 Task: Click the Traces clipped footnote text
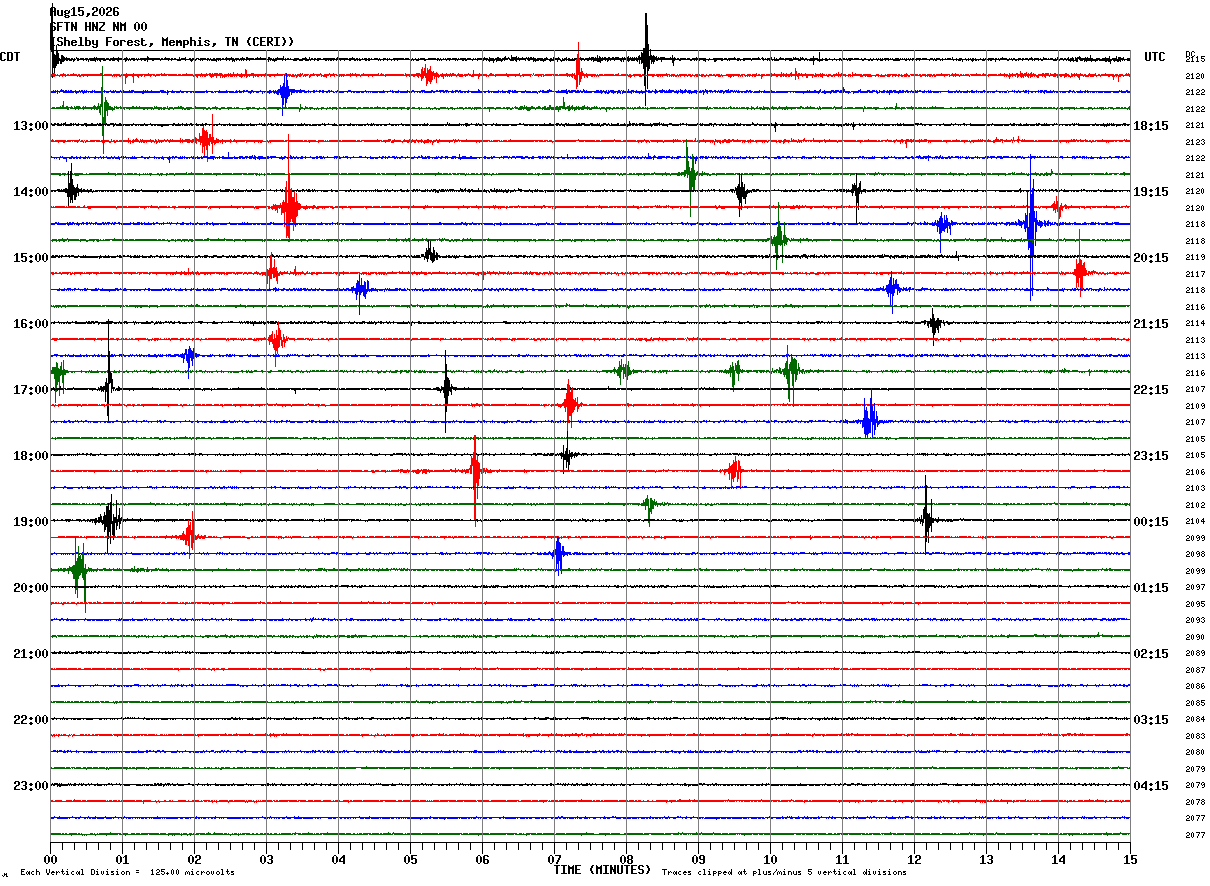pos(784,873)
